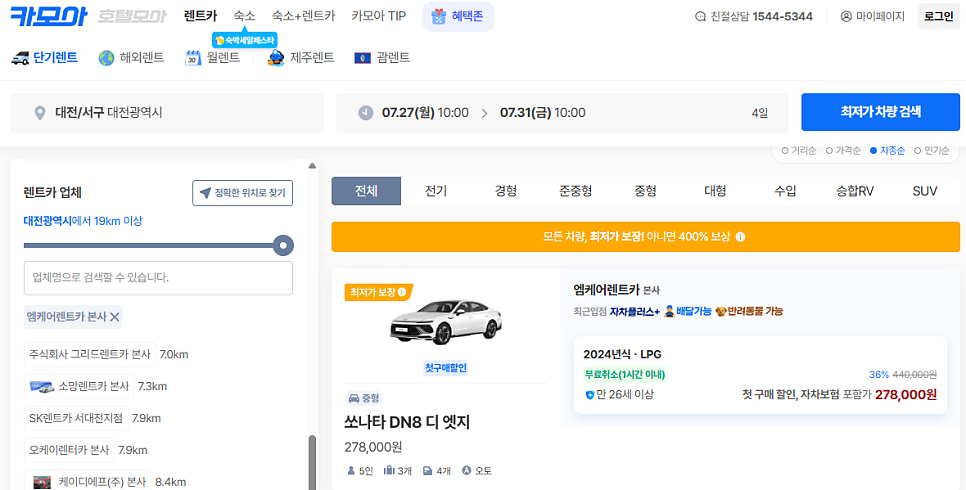Image resolution: width=966 pixels, height=490 pixels.
Task: Click the 해외렌트 globe icon
Action: pyautogui.click(x=107, y=58)
